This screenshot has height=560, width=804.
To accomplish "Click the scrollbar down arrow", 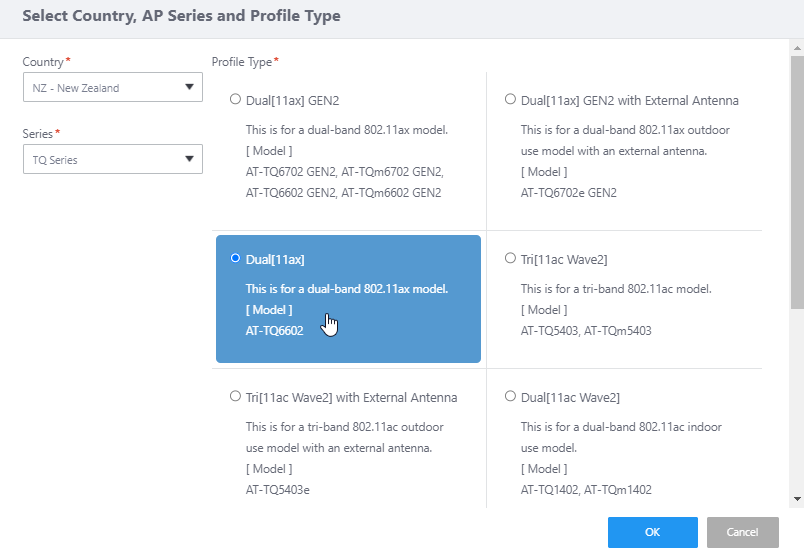I will click(797, 498).
